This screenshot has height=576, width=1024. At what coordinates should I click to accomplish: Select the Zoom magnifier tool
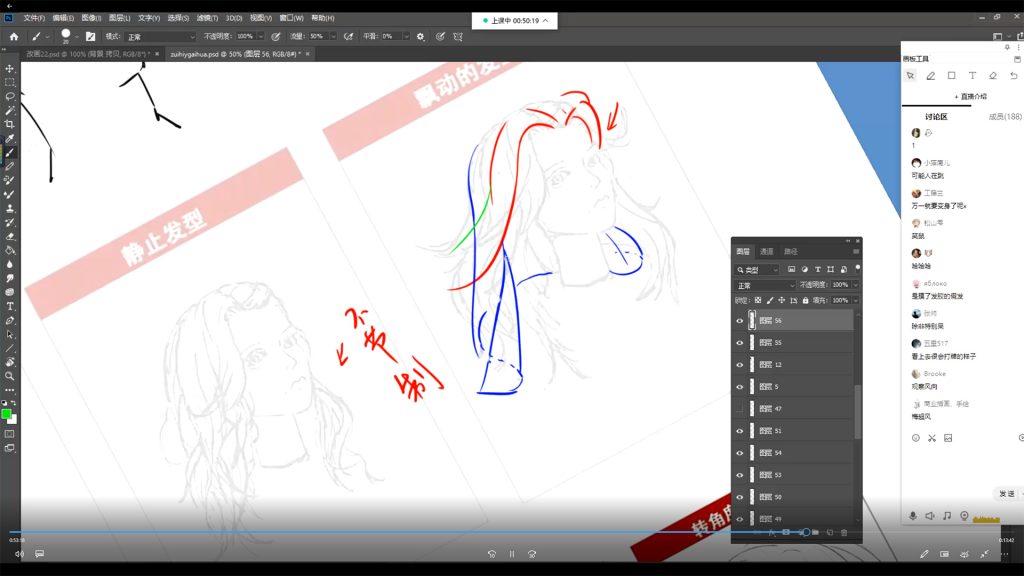(x=10, y=376)
